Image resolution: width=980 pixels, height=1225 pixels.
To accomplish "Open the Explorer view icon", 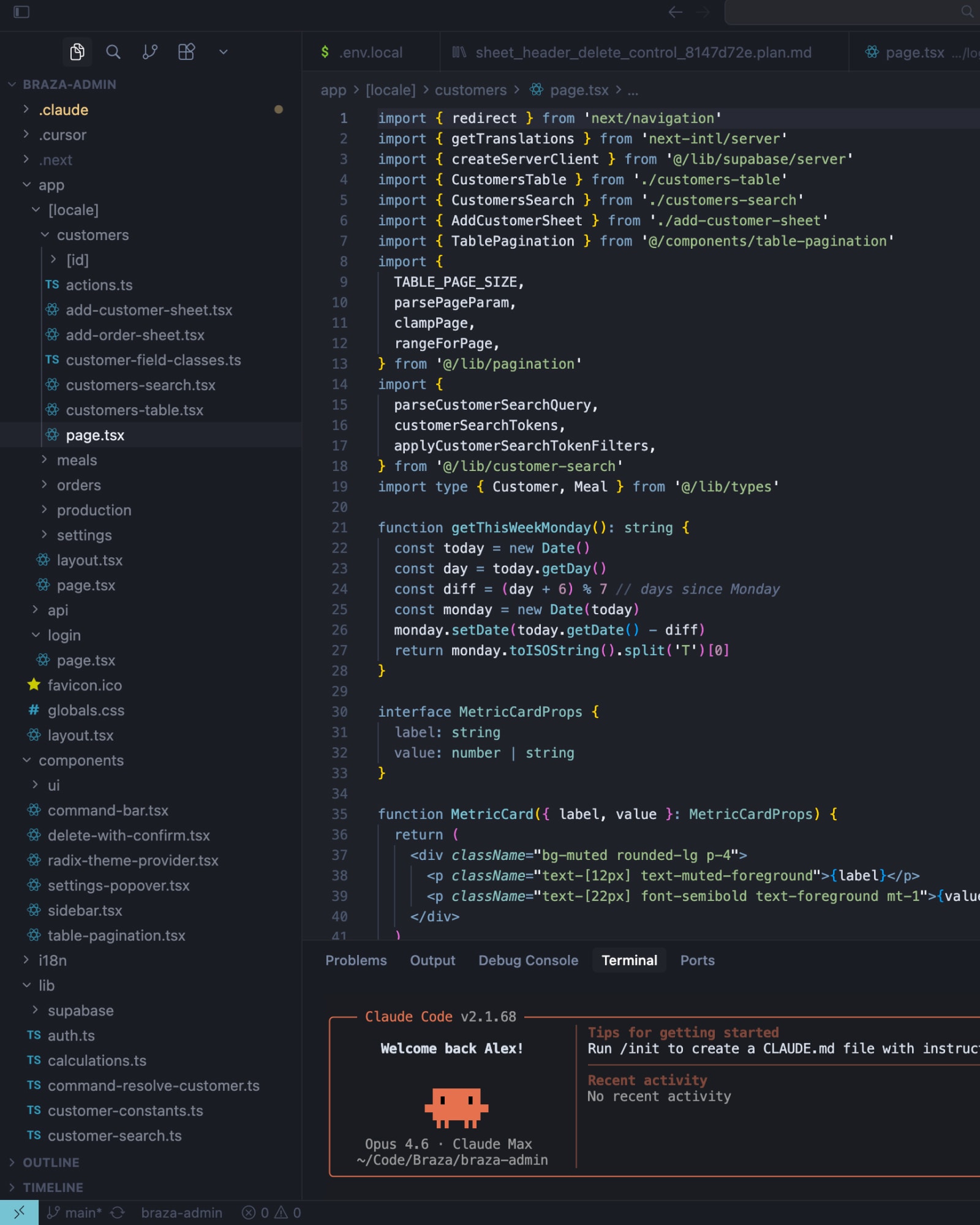I will pyautogui.click(x=77, y=52).
